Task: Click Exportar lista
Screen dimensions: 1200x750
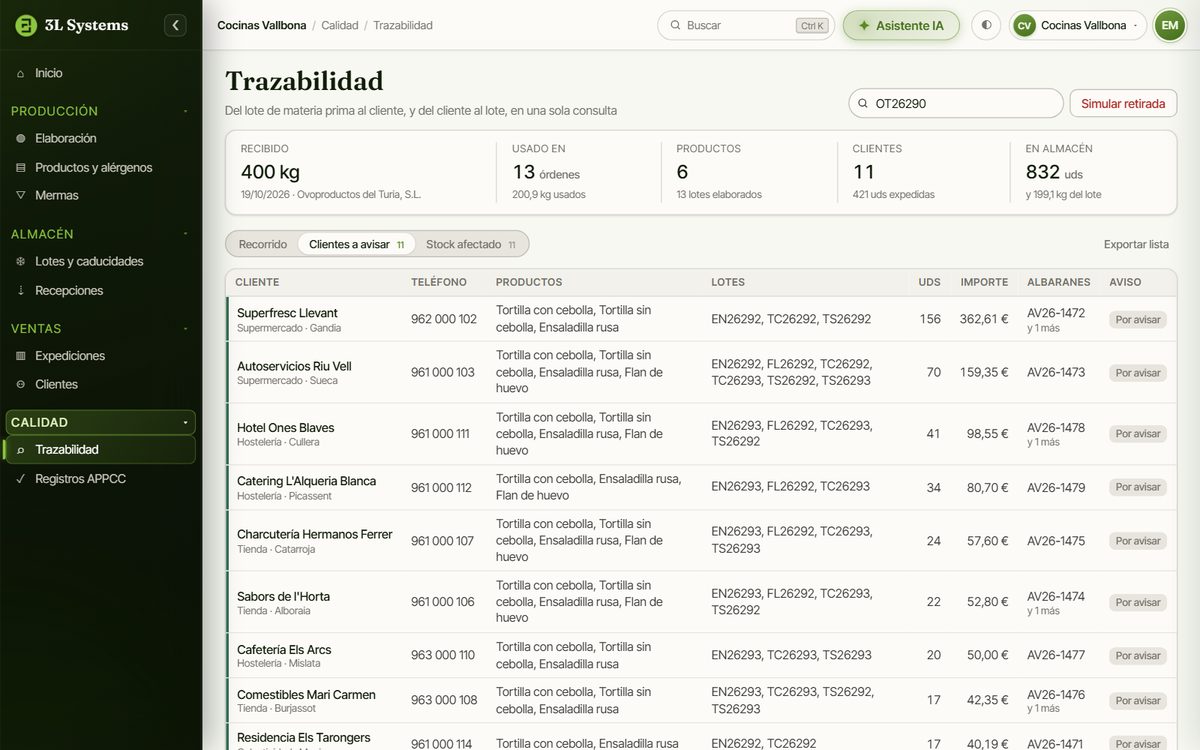Action: [x=1136, y=244]
